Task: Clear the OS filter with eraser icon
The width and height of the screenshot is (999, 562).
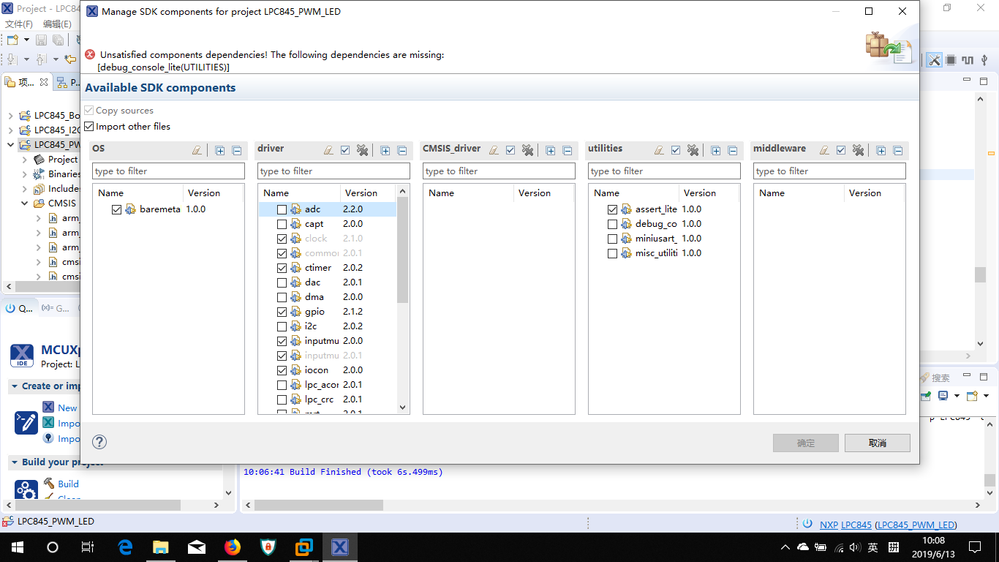Action: click(197, 150)
